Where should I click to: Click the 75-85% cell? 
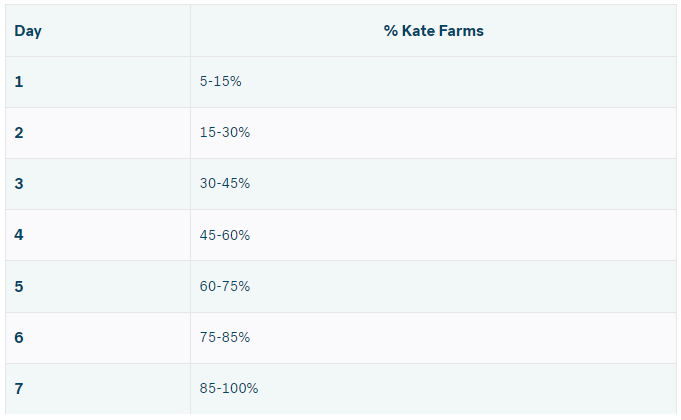[225, 338]
